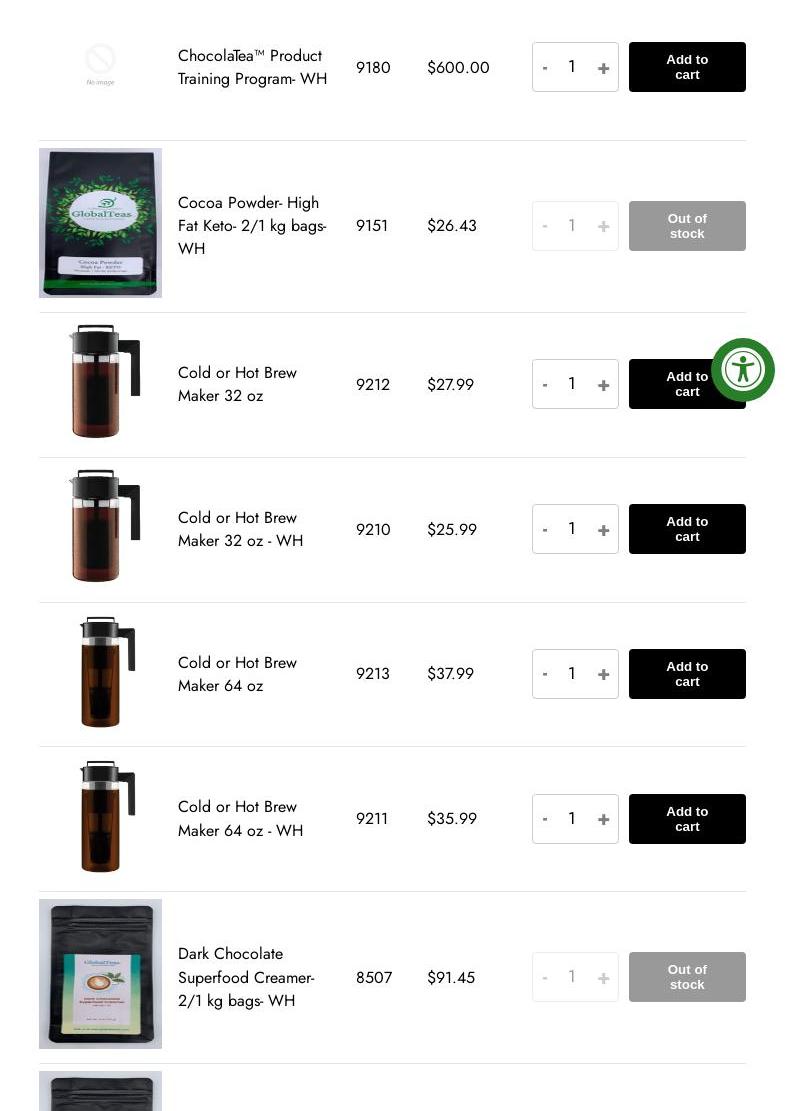
Task: Decrease quantity for Brew Maker 64 oz
Action: click(545, 674)
